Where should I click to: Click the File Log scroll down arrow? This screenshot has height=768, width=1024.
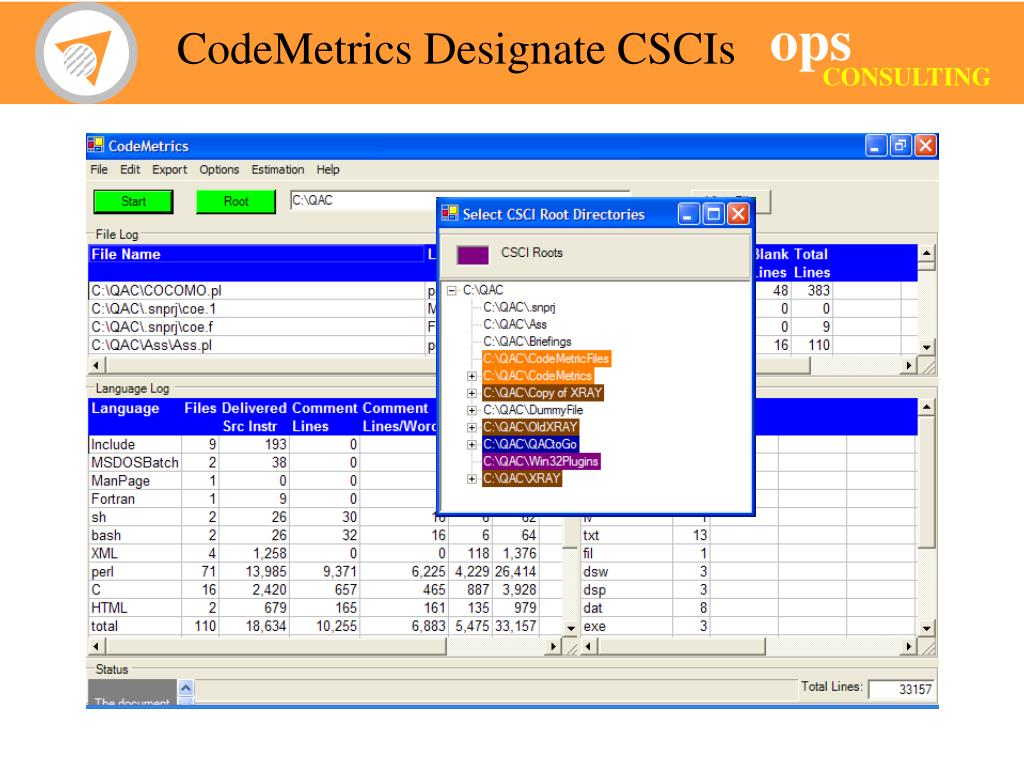pos(927,347)
